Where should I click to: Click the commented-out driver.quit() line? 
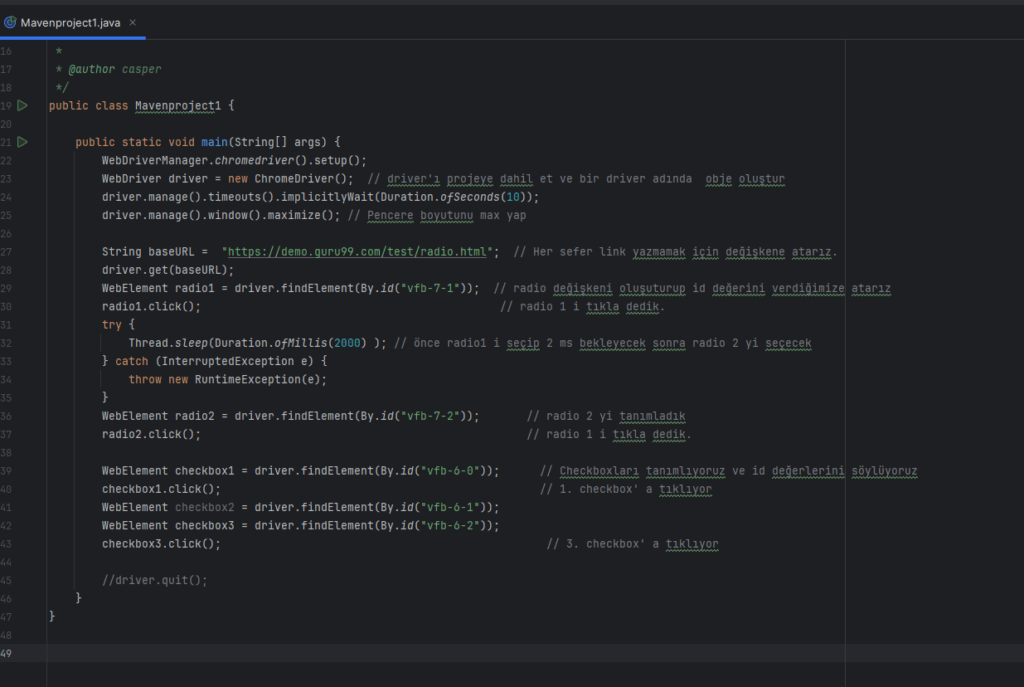(155, 580)
